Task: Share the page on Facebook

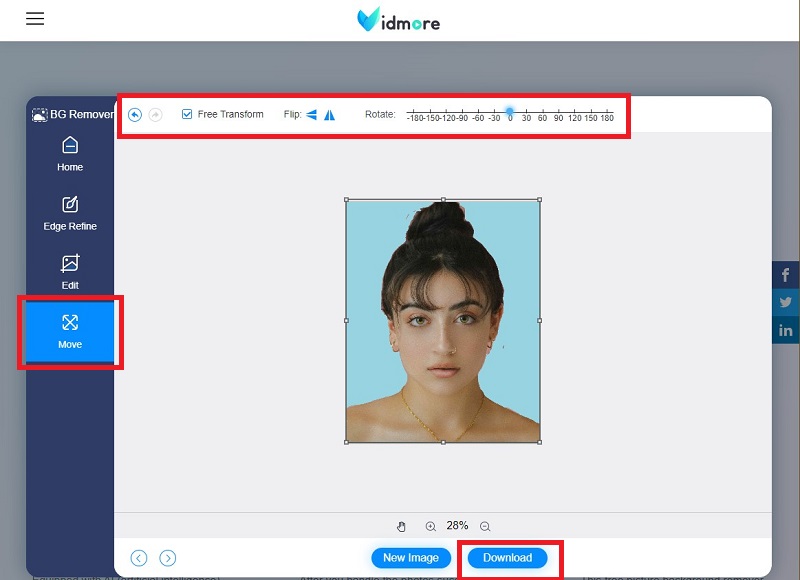Action: pyautogui.click(x=786, y=274)
